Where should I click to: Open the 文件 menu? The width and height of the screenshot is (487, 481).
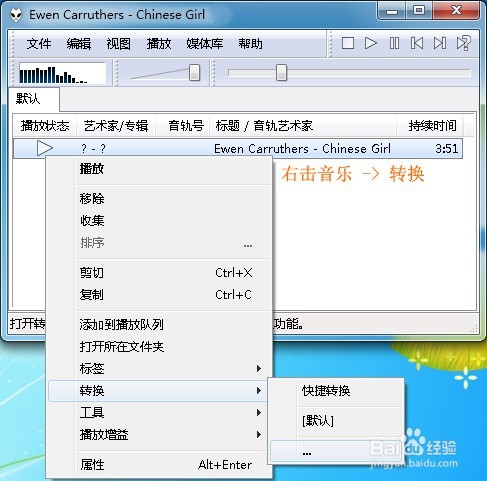pyautogui.click(x=39, y=44)
